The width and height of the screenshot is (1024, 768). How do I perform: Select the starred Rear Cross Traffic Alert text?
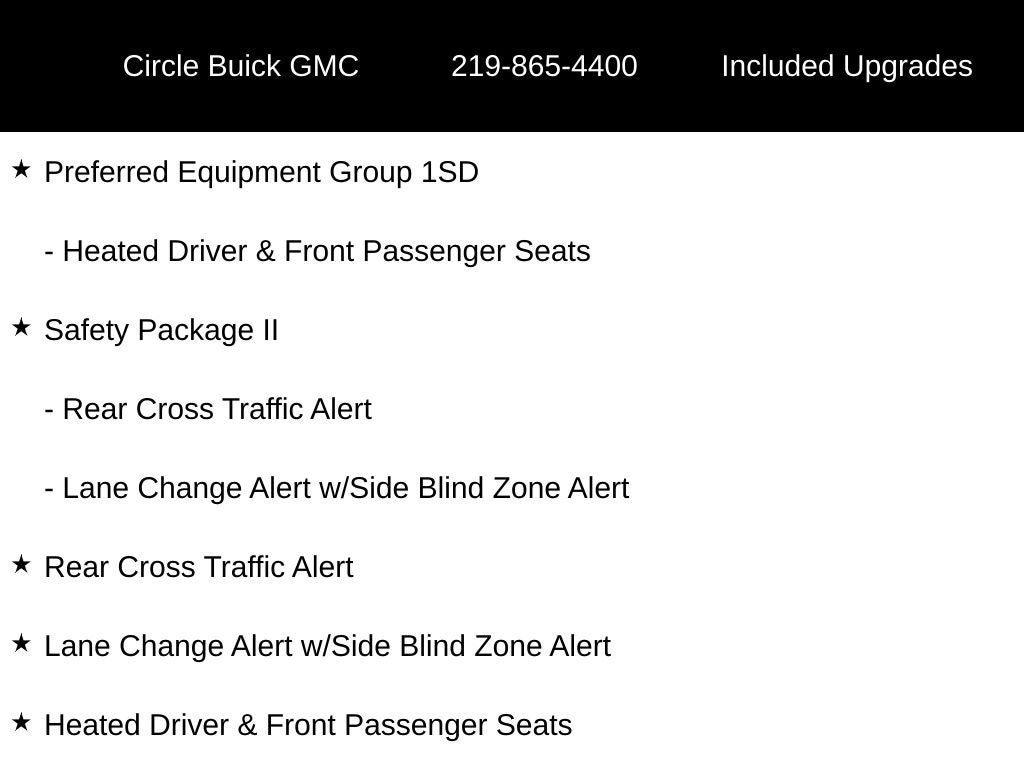[199, 567]
